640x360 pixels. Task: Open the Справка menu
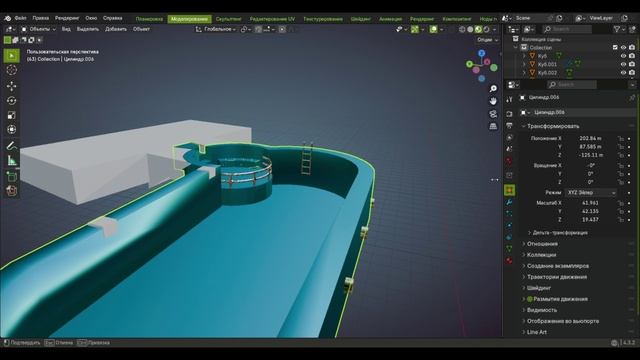tap(113, 18)
